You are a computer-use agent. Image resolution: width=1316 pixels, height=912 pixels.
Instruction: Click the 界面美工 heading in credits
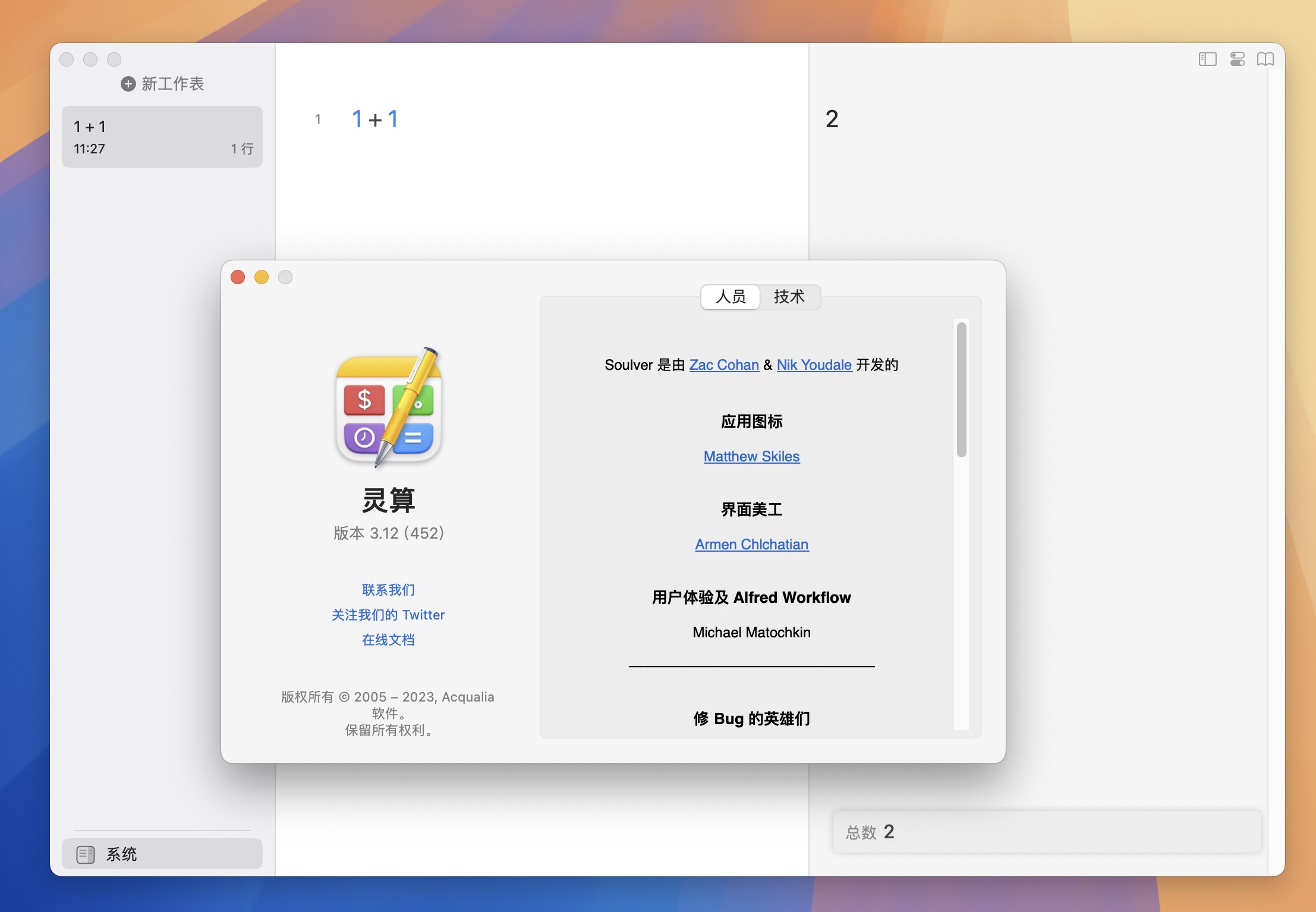click(x=751, y=510)
